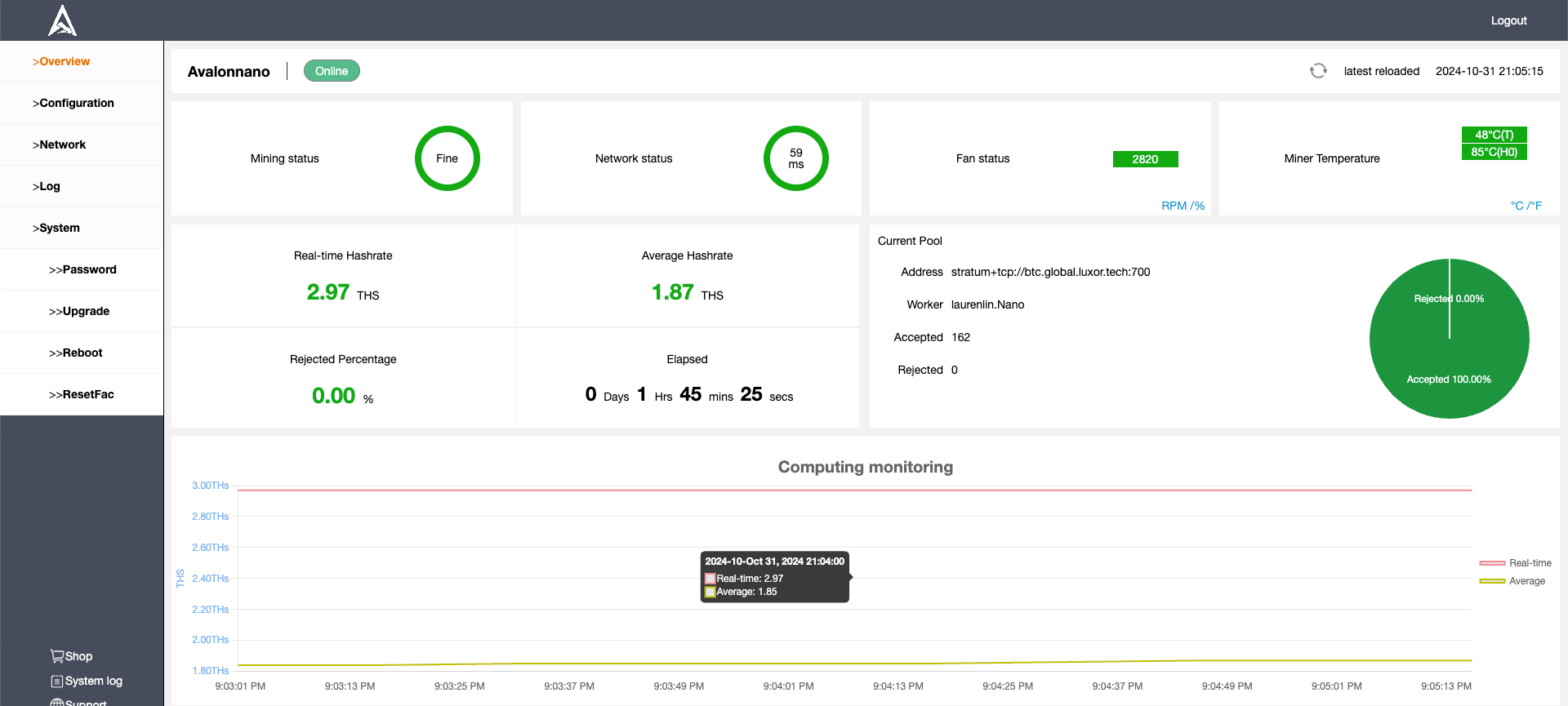
Task: Click the elapsed 45 mins value
Action: [x=691, y=394]
